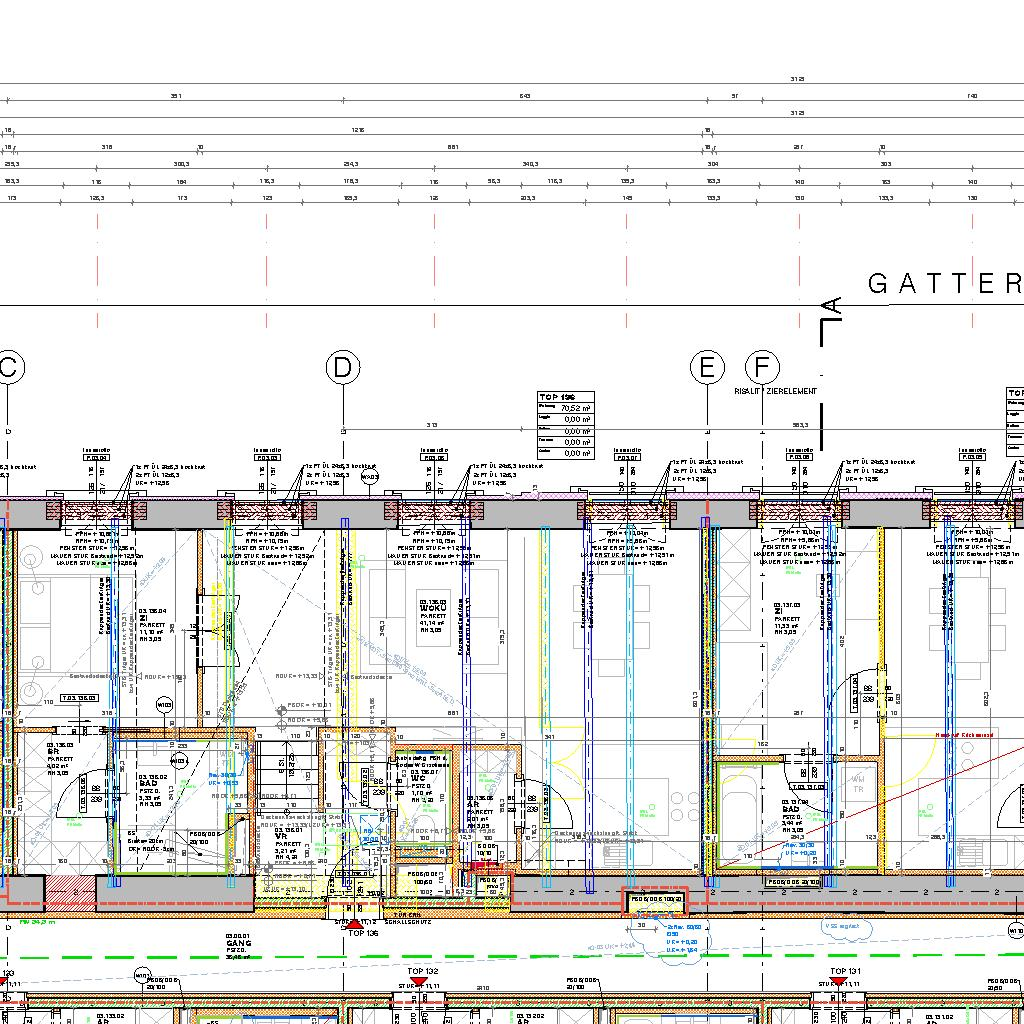
Task: Click the VSS möglich cloud note
Action: (x=848, y=927)
